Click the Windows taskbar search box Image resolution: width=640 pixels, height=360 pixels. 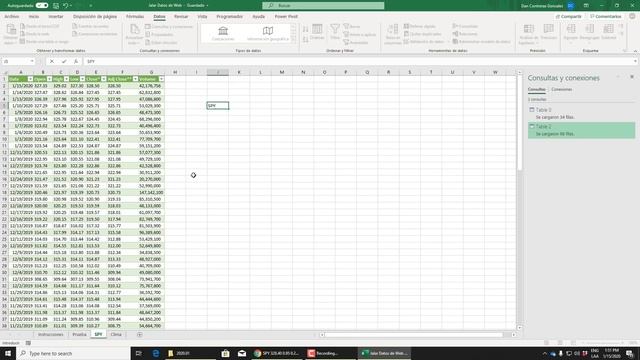(x=73, y=353)
